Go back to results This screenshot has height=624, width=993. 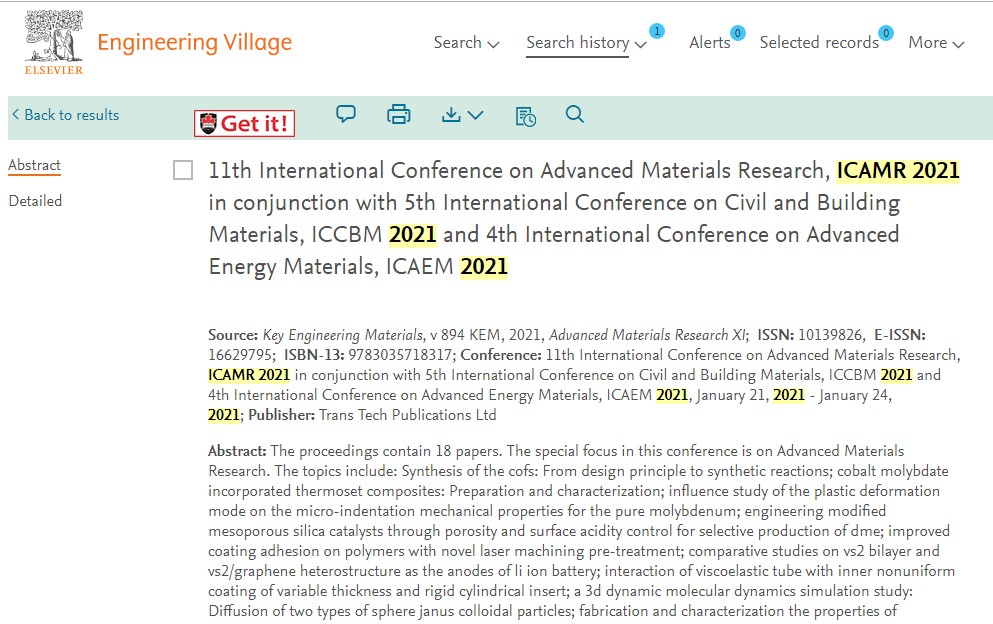[65, 115]
